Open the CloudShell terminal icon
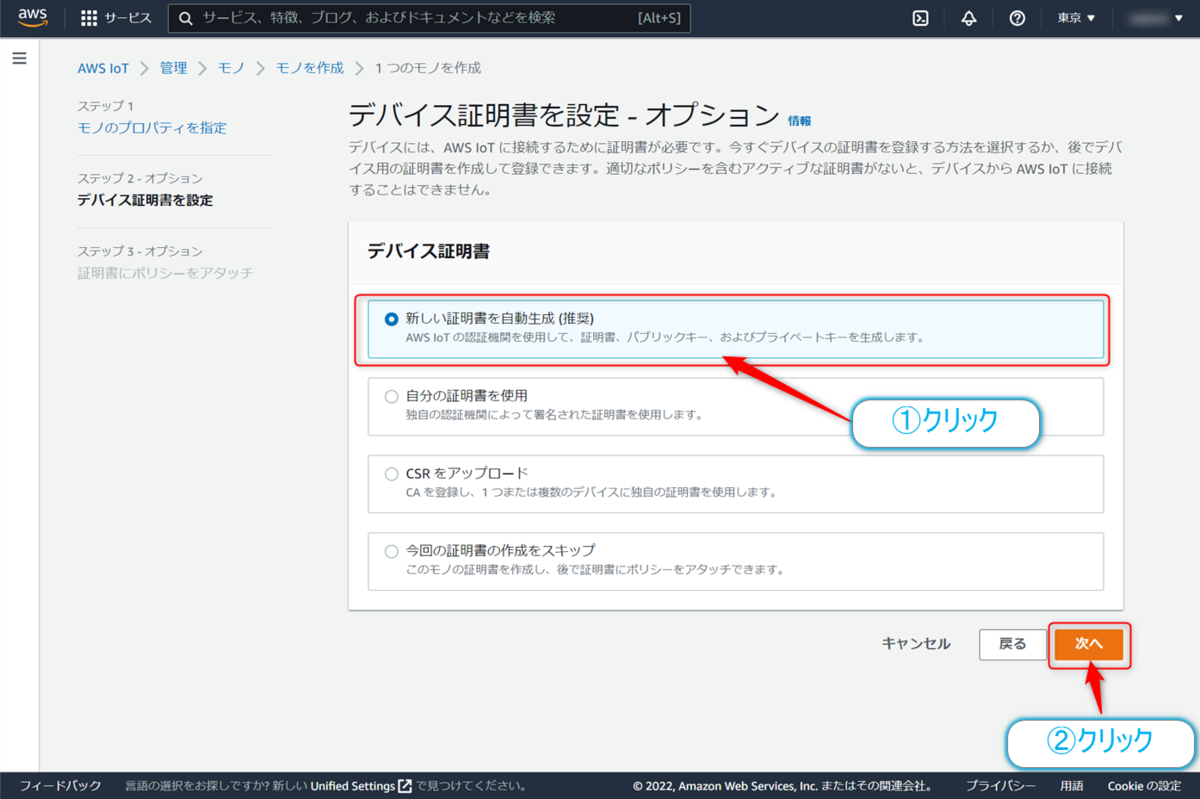The width and height of the screenshot is (1200, 799). point(921,18)
